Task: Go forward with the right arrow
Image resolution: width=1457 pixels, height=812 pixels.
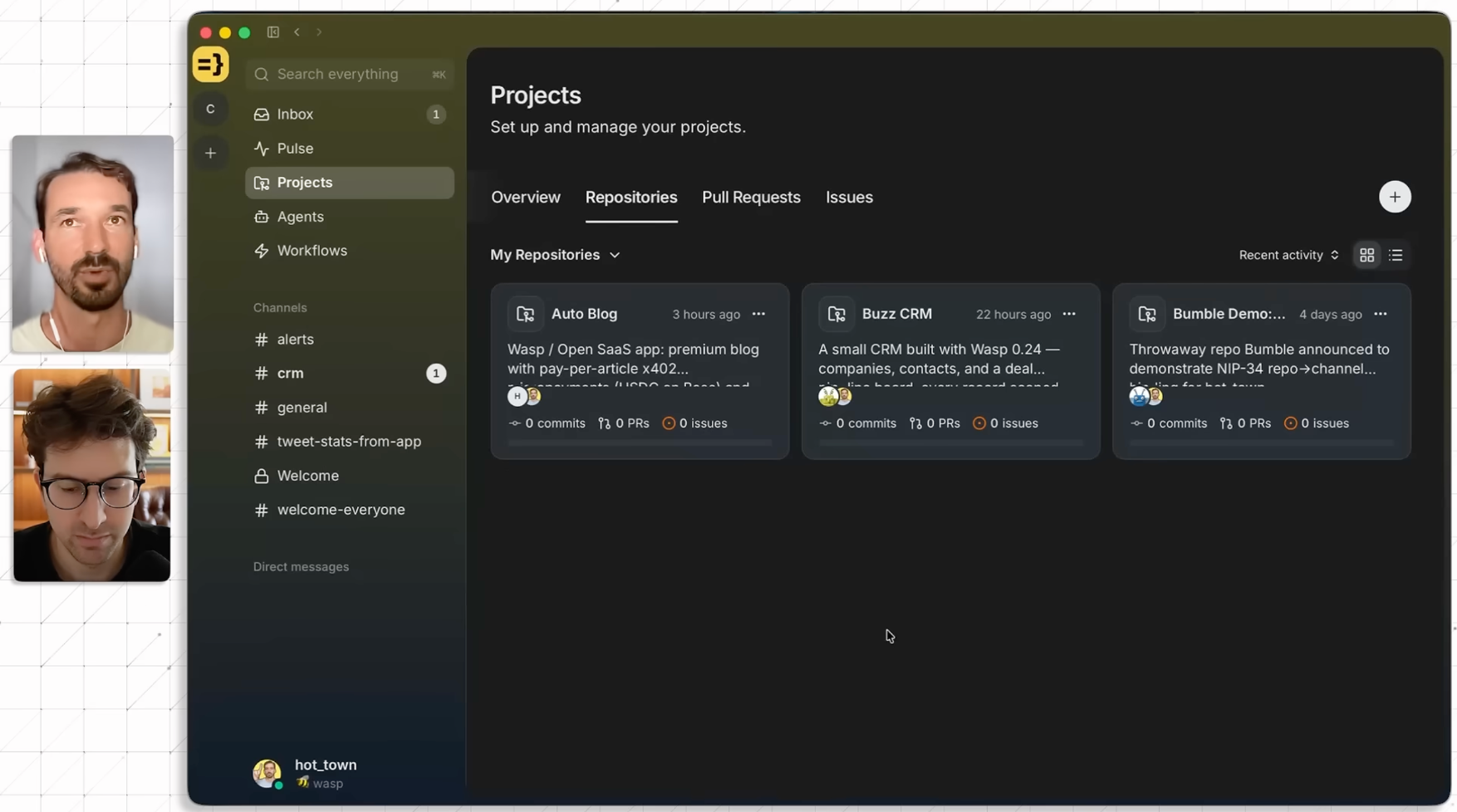Action: tap(319, 32)
